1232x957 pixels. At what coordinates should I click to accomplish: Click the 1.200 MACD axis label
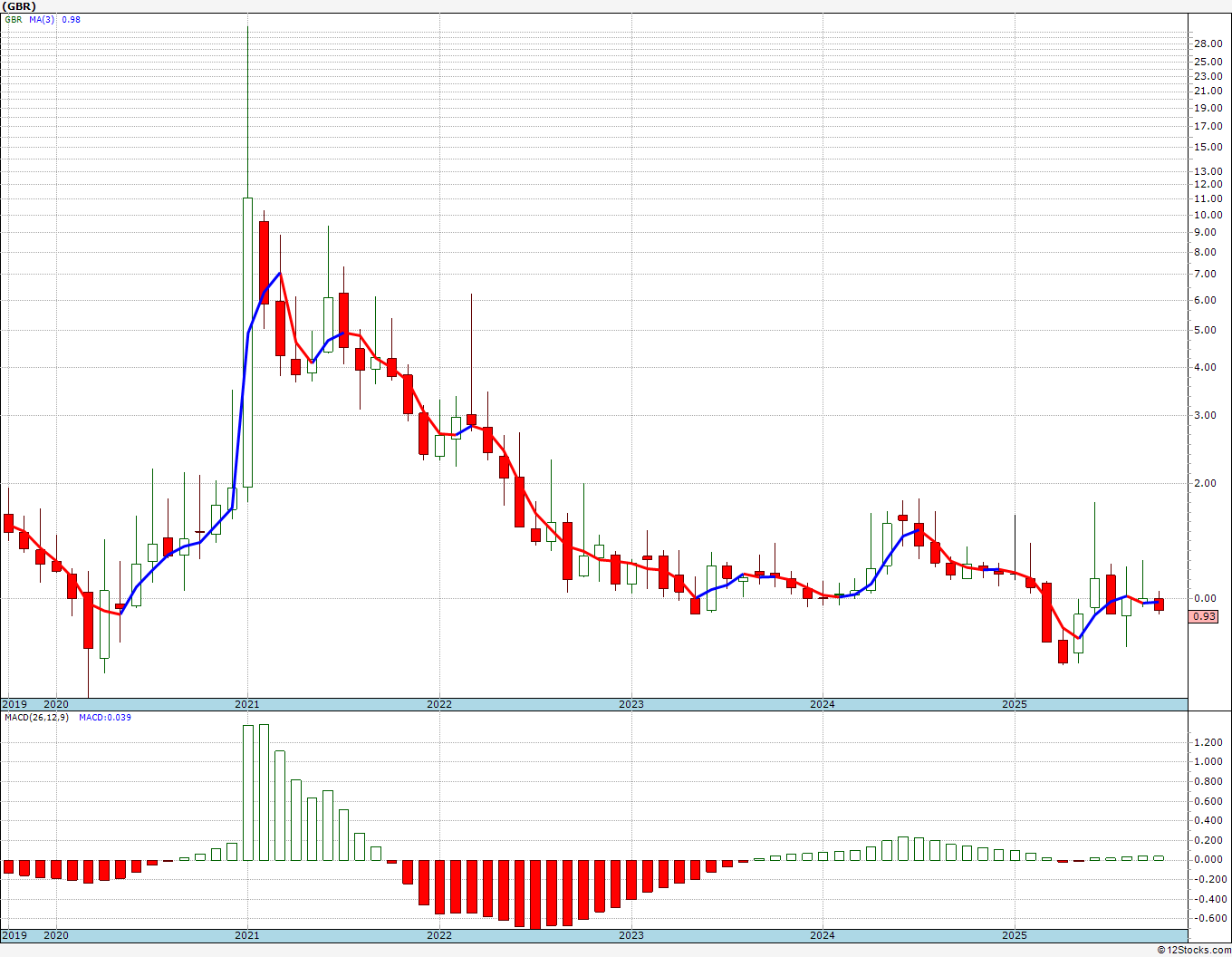(1208, 742)
